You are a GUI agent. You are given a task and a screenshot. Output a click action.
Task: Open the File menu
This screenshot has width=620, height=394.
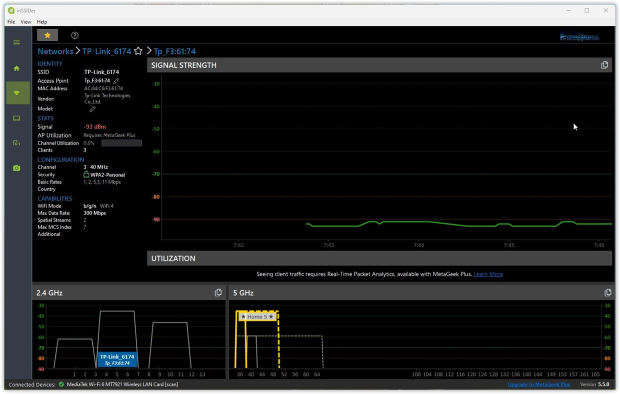point(11,22)
